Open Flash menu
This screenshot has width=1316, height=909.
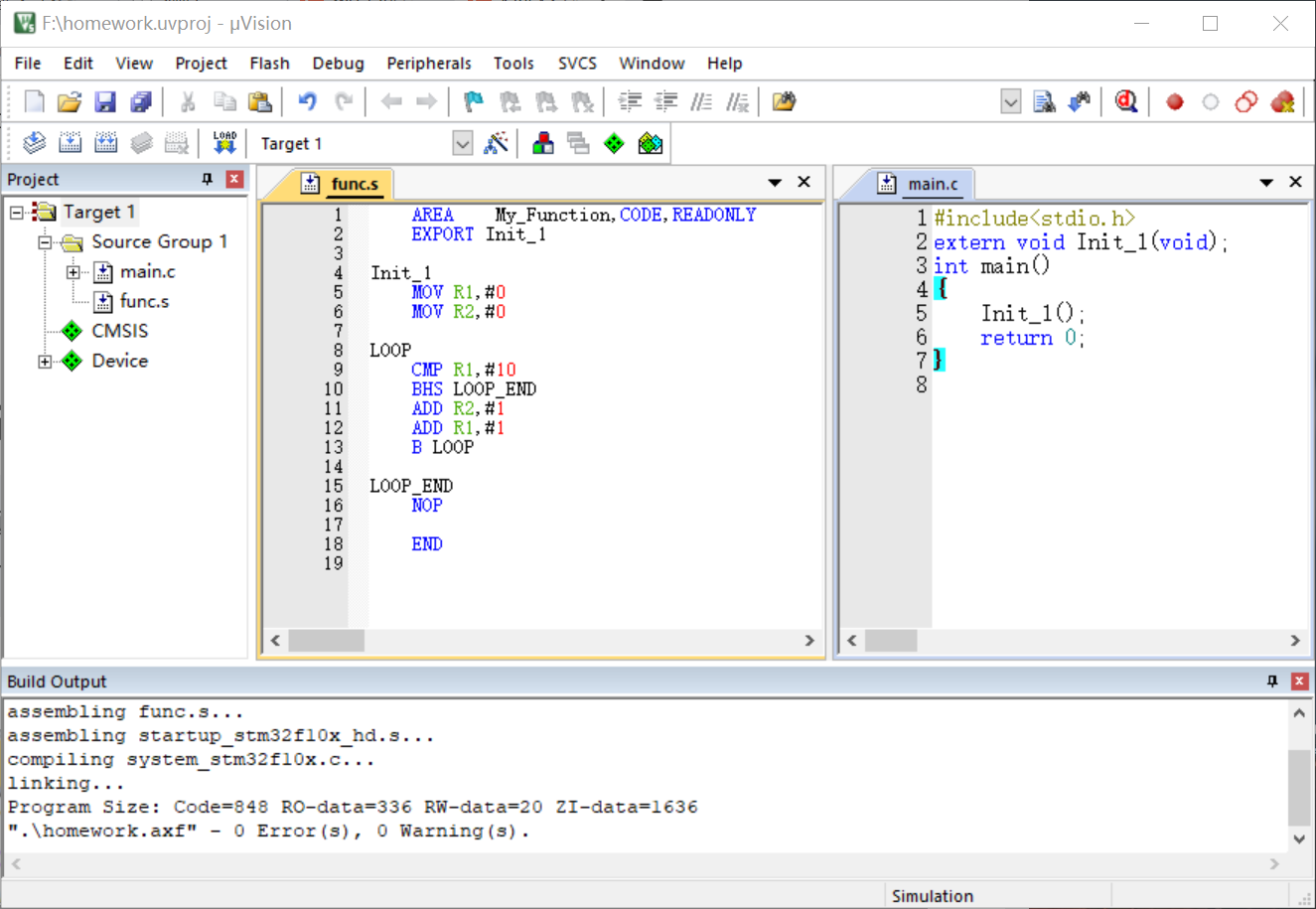(269, 63)
